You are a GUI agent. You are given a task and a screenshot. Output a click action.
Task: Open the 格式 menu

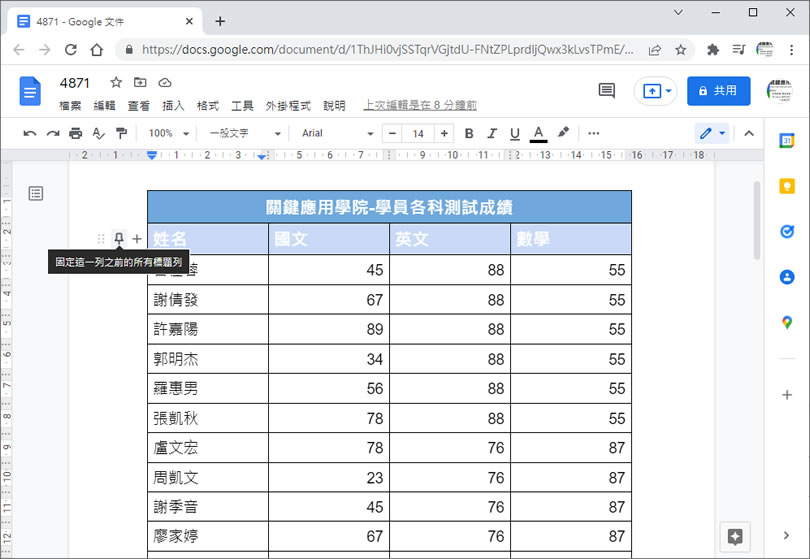pos(208,106)
